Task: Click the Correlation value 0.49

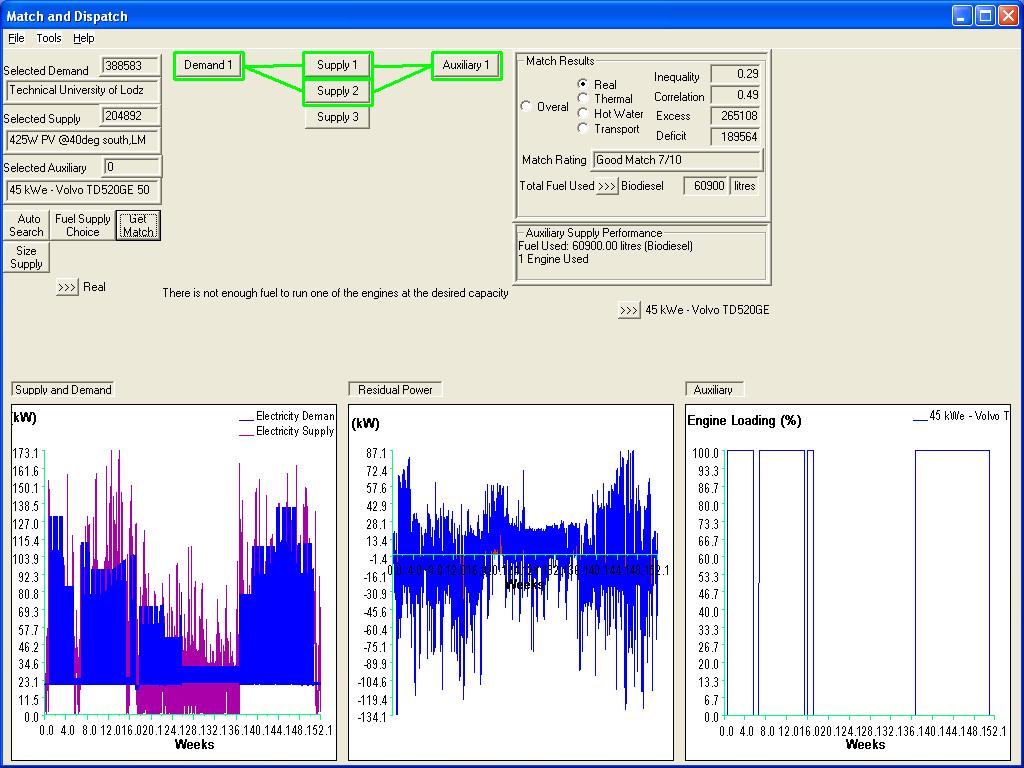Action: click(x=736, y=95)
